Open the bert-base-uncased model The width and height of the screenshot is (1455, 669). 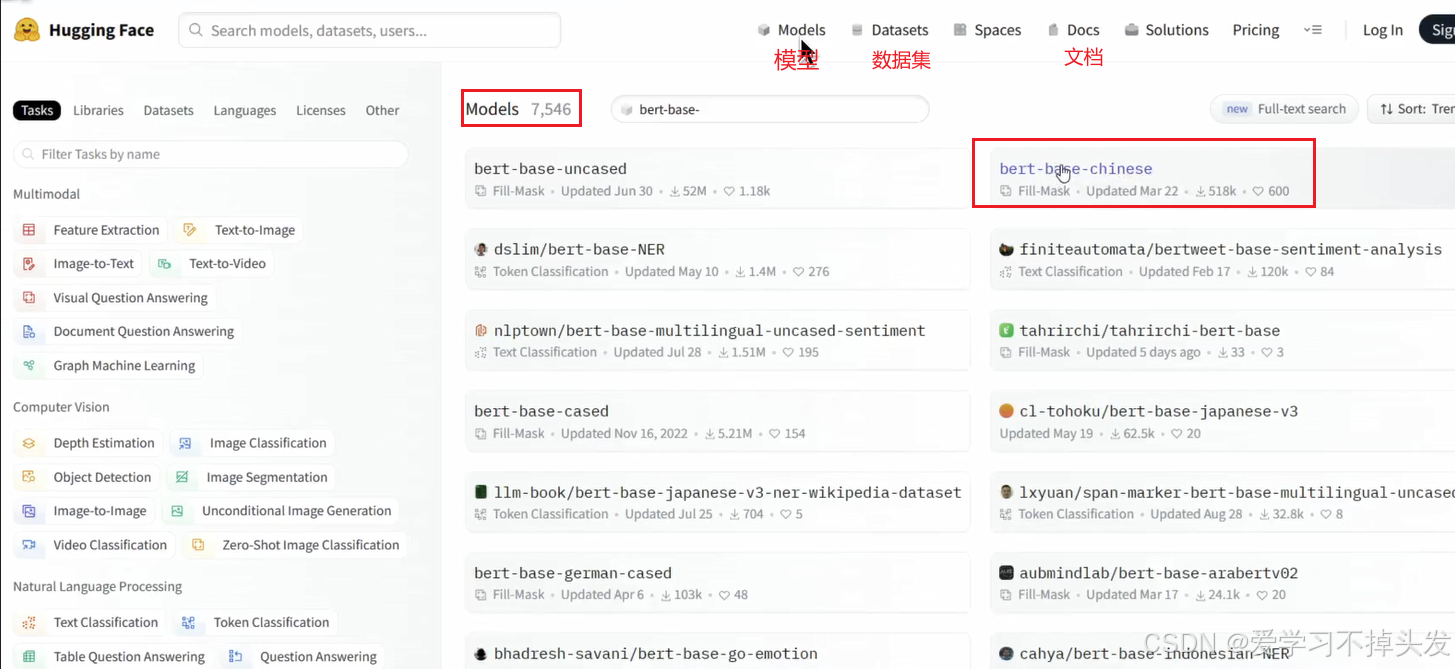point(717,178)
